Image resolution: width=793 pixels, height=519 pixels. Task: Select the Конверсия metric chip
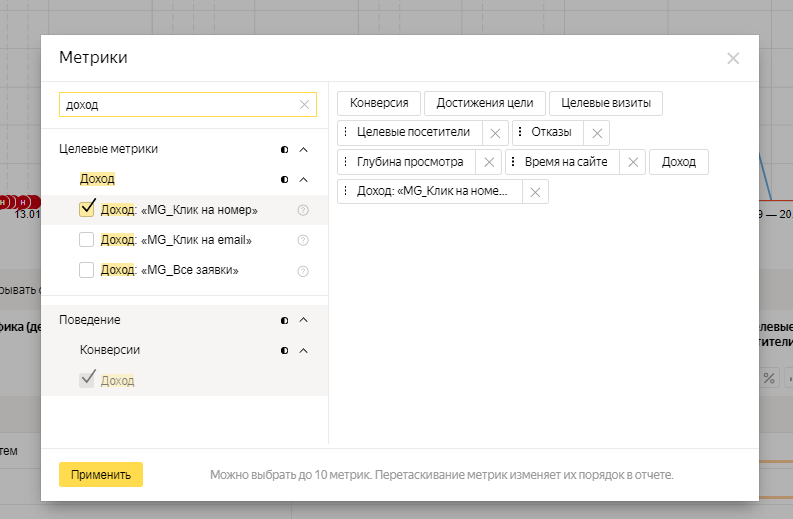click(x=379, y=103)
